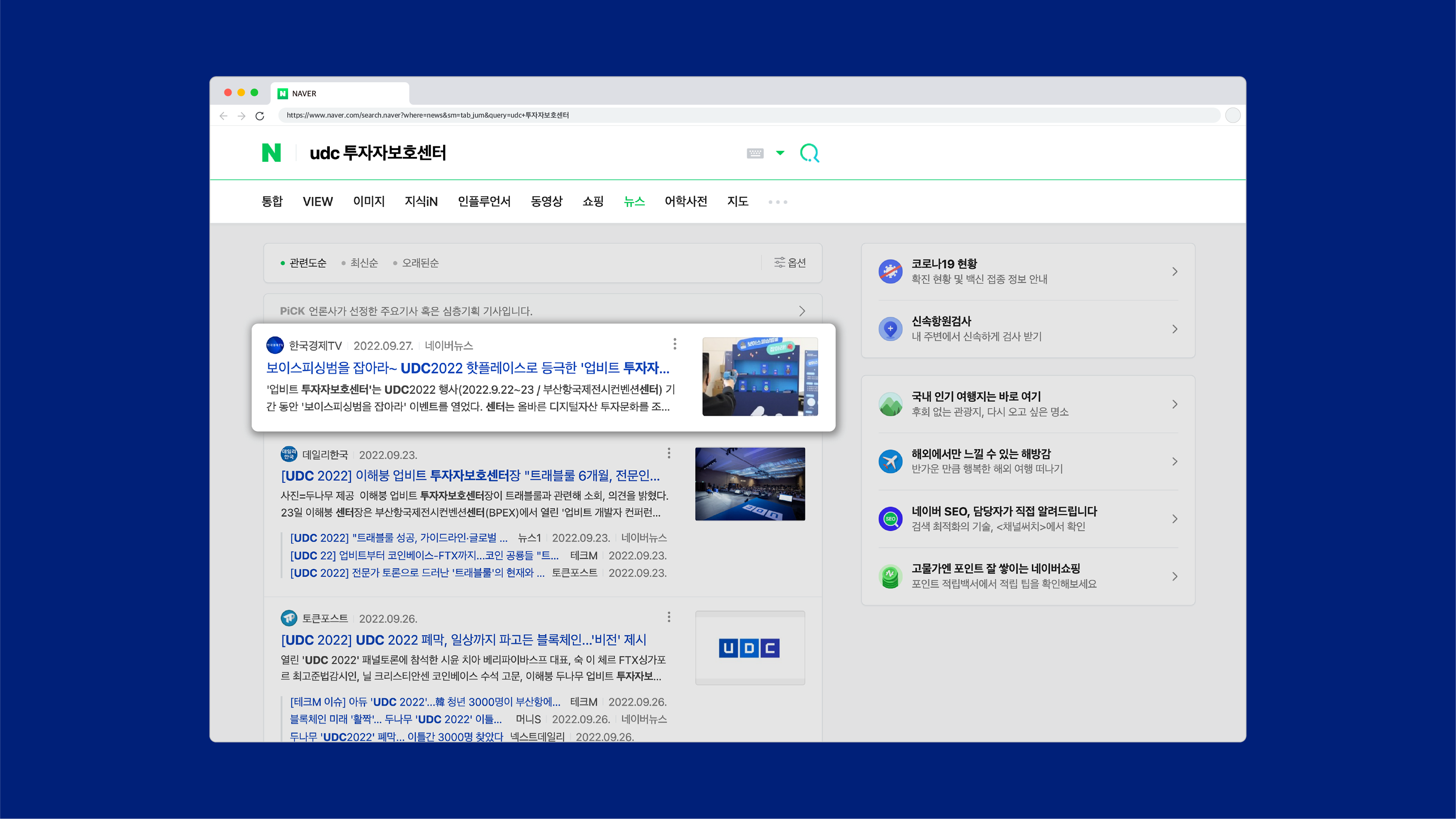Select the 뉴스 tab
This screenshot has height=819, width=1456.
point(634,201)
